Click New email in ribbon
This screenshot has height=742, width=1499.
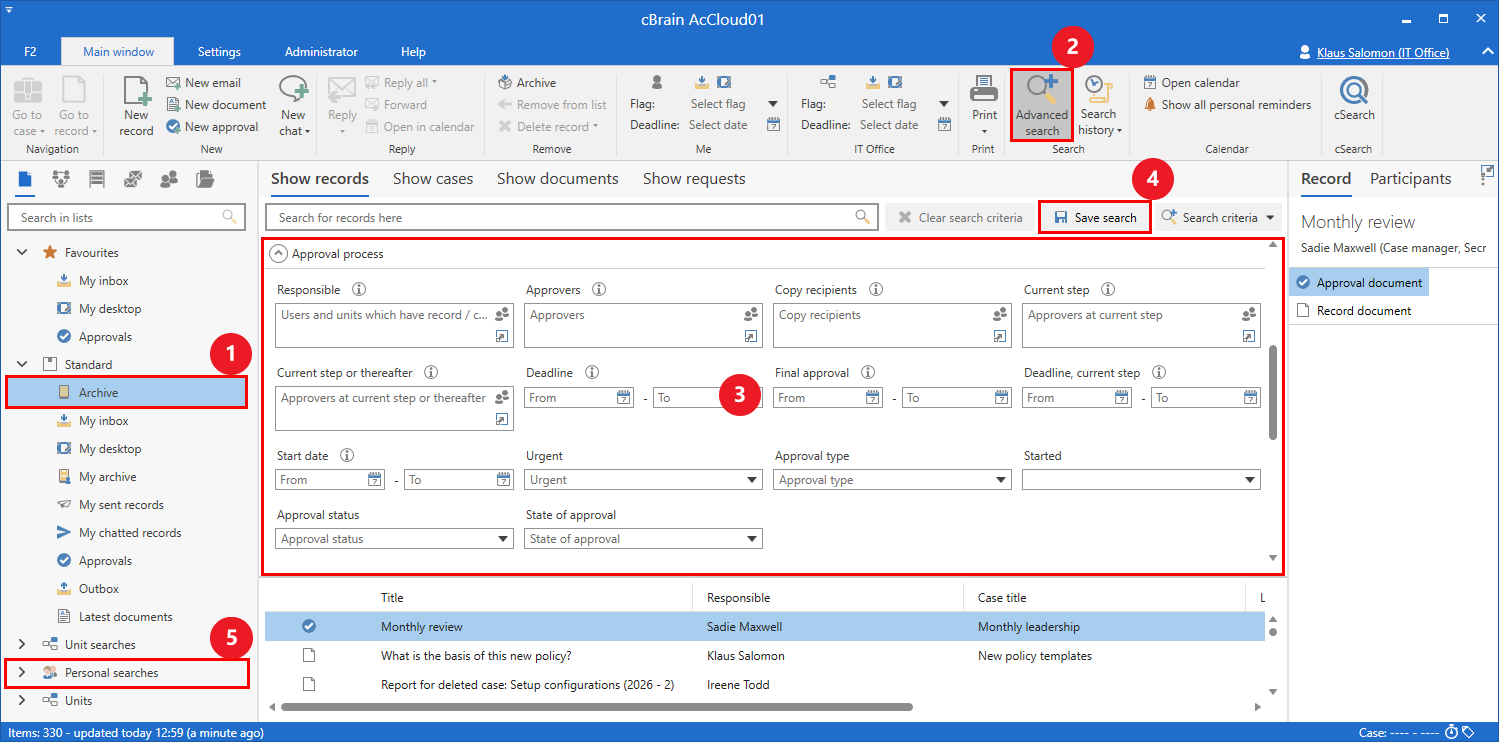(203, 83)
